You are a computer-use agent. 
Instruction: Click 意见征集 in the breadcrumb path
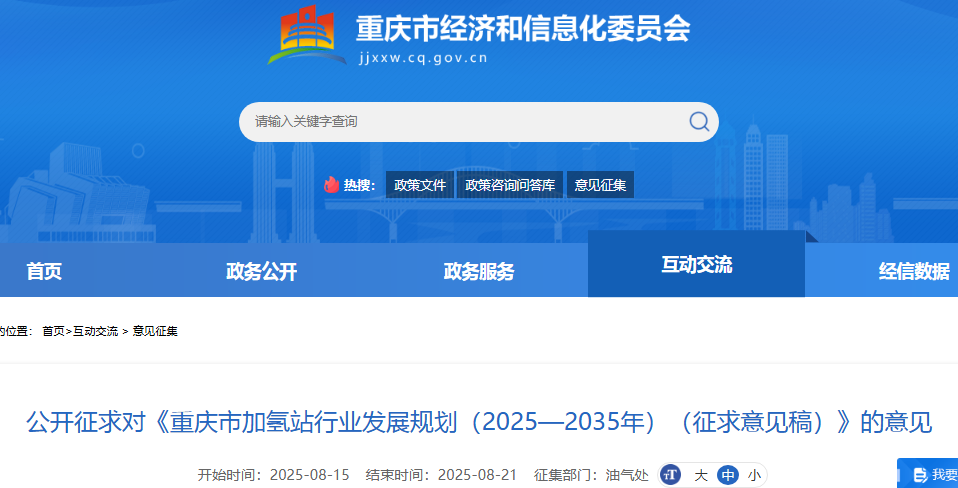coord(155,331)
